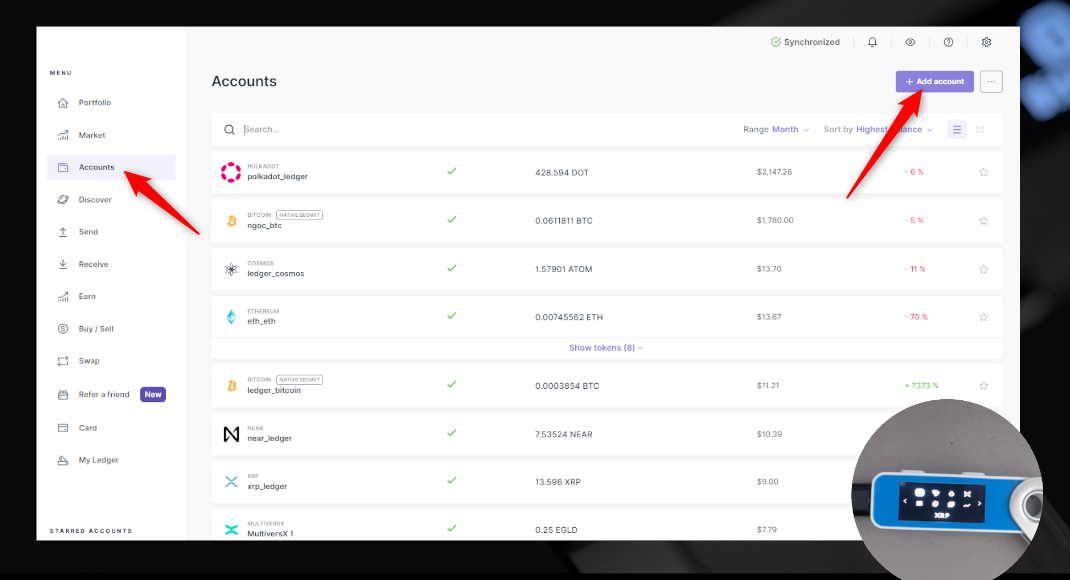Open the settings gear icon
This screenshot has height=580, width=1070.
click(986, 42)
